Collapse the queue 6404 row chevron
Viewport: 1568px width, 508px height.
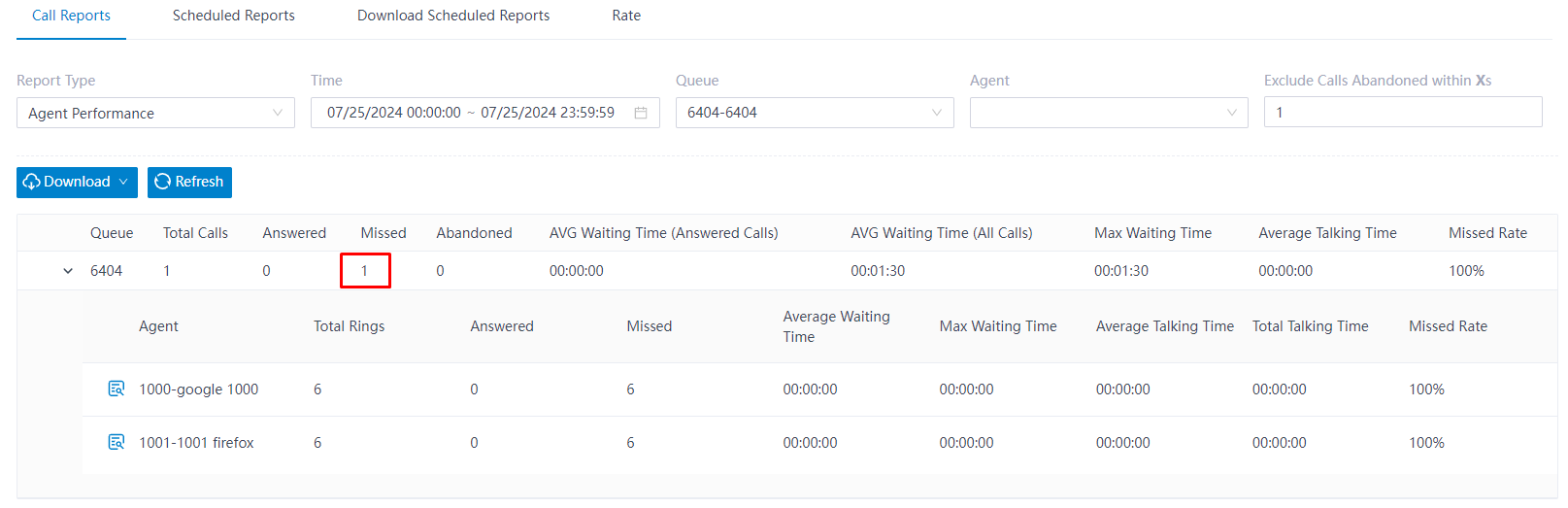click(68, 271)
